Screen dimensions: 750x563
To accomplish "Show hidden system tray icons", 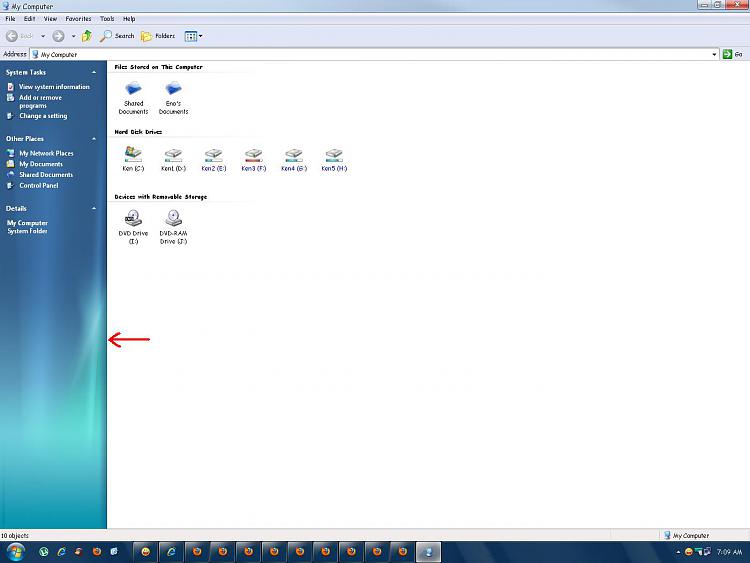I will pos(678,552).
